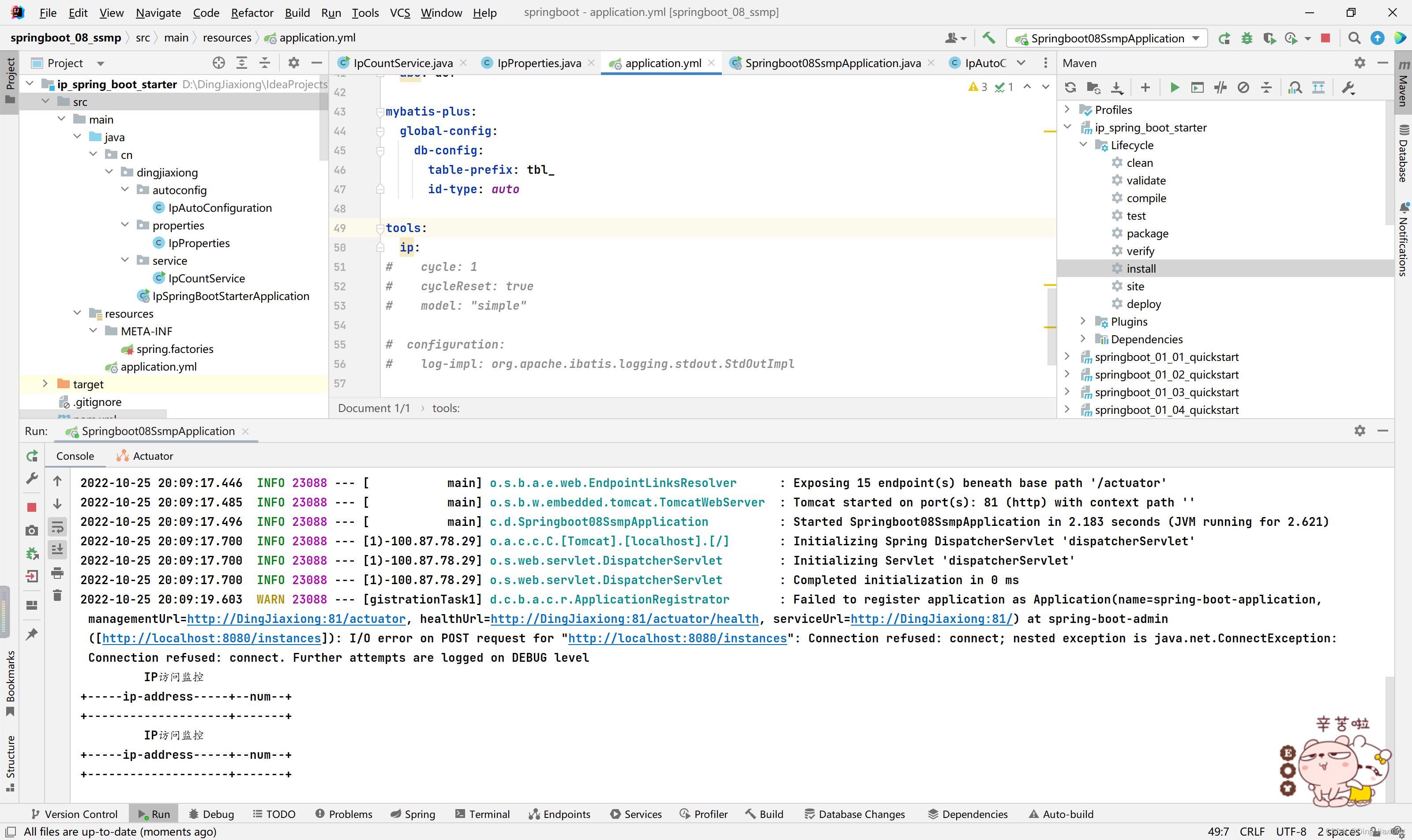This screenshot has height=840, width=1412.
Task: Toggle soft-wrap in Run console
Action: pos(57,528)
